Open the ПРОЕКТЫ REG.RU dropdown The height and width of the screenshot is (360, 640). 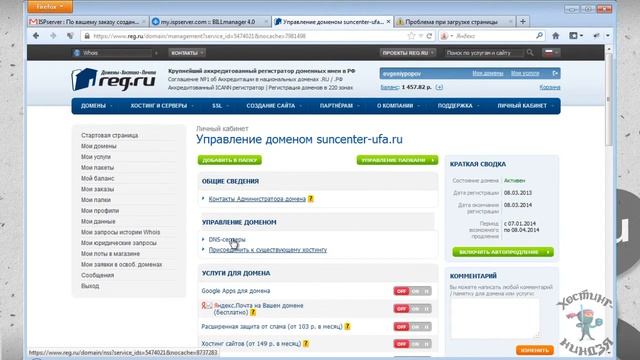[x=408, y=53]
